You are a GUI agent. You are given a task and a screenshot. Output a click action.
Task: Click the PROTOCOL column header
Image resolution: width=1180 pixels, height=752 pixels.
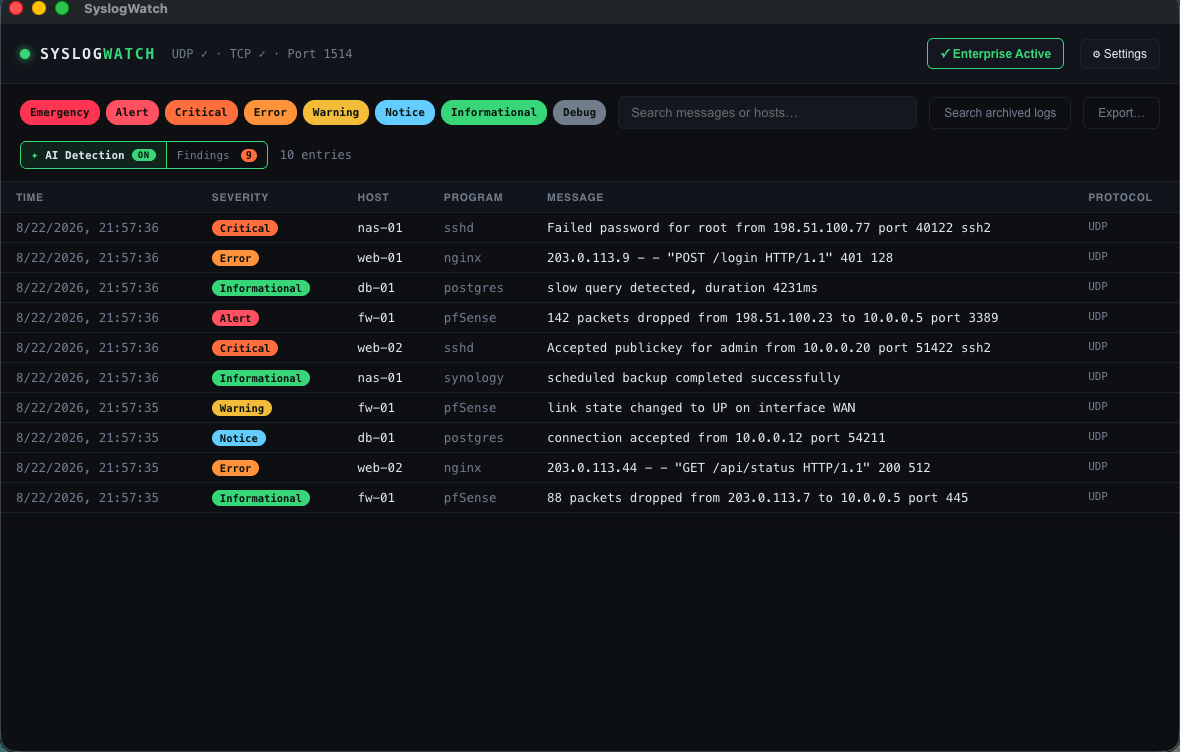pyautogui.click(x=1120, y=197)
